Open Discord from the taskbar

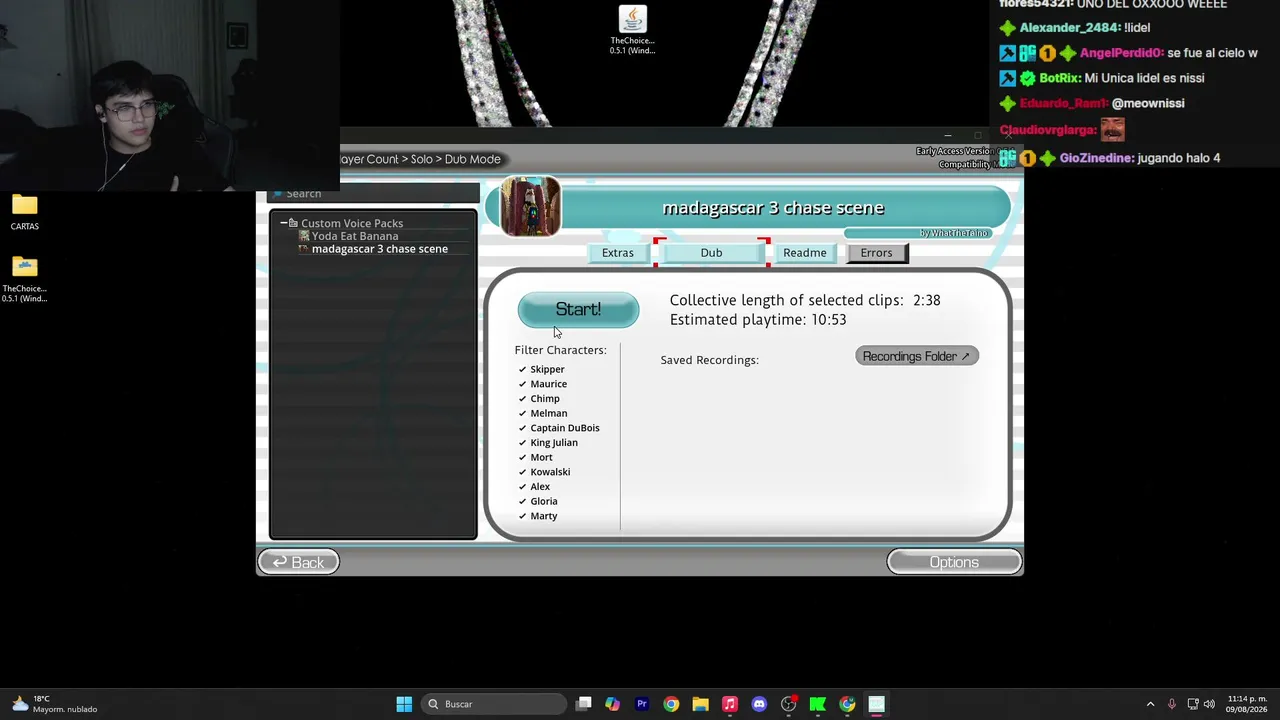click(759, 704)
